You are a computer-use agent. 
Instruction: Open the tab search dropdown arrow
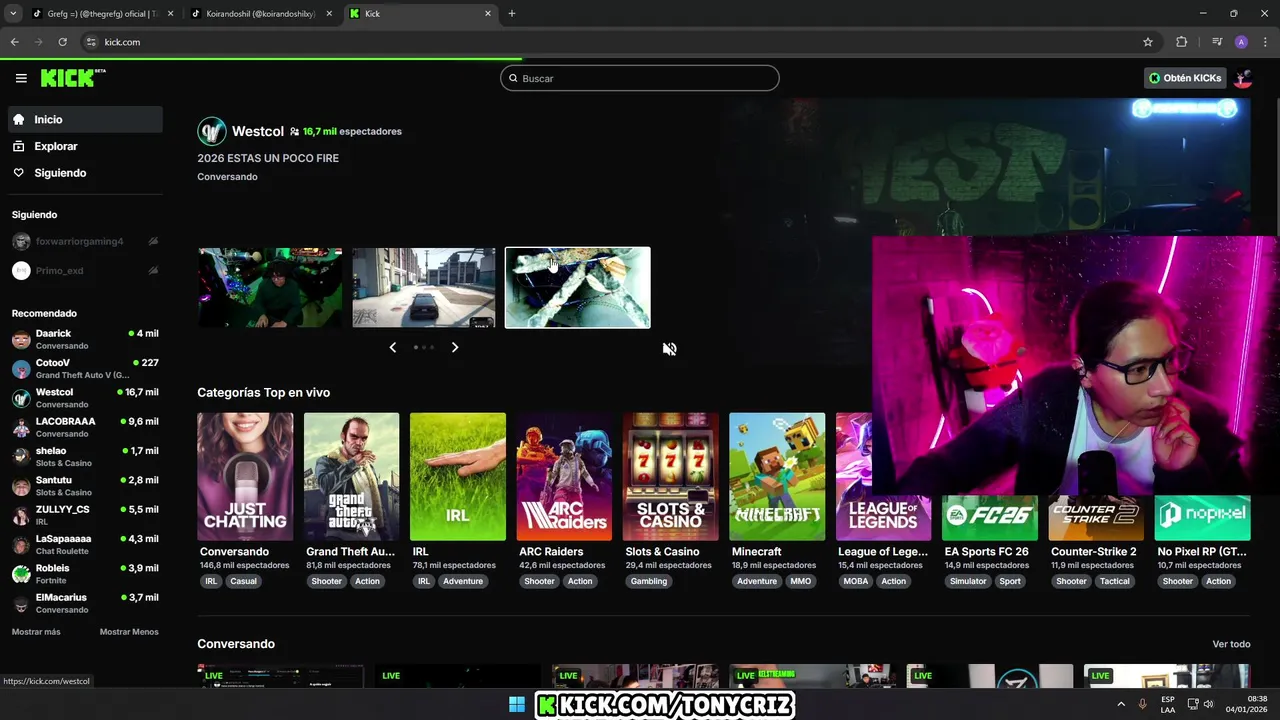pos(13,14)
